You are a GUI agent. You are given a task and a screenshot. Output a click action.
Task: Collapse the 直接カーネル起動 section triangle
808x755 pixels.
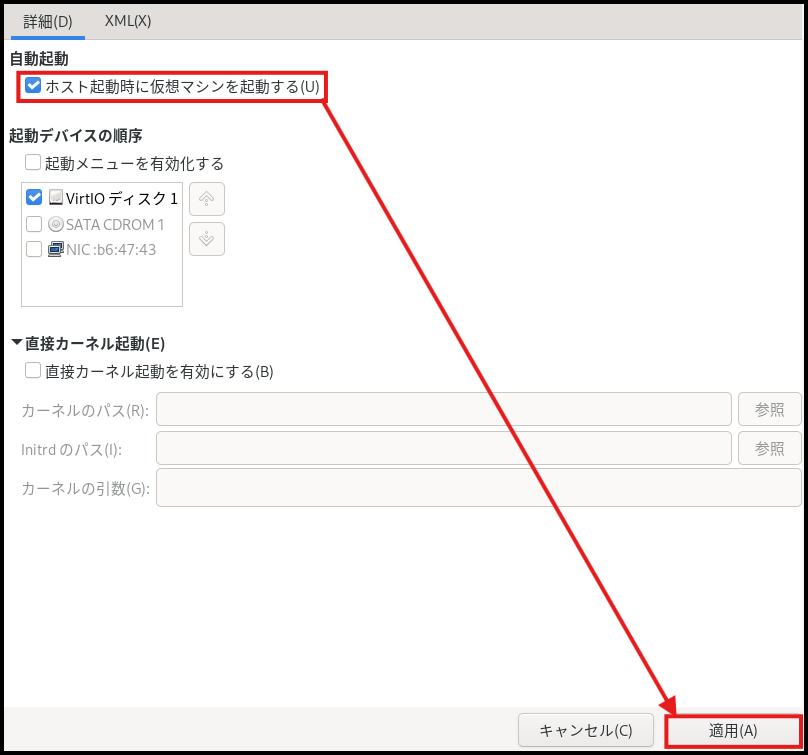tap(16, 343)
